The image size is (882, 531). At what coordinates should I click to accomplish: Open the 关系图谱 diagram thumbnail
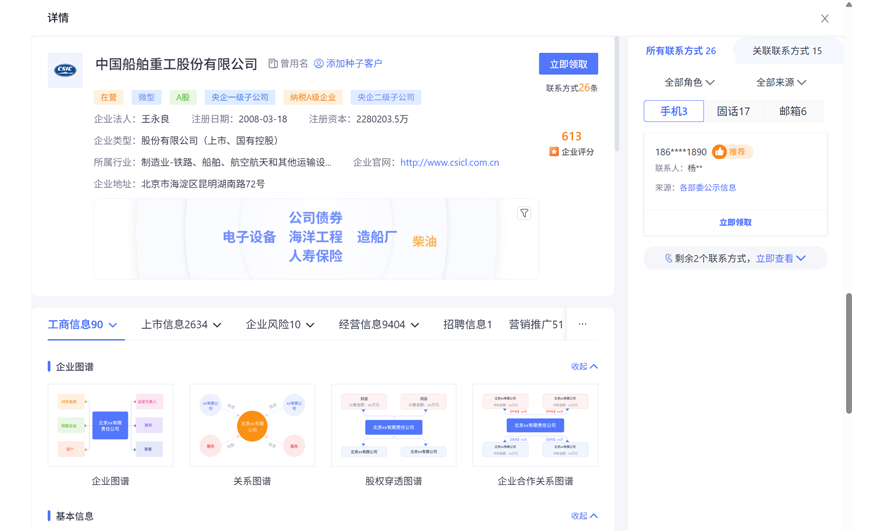click(252, 425)
